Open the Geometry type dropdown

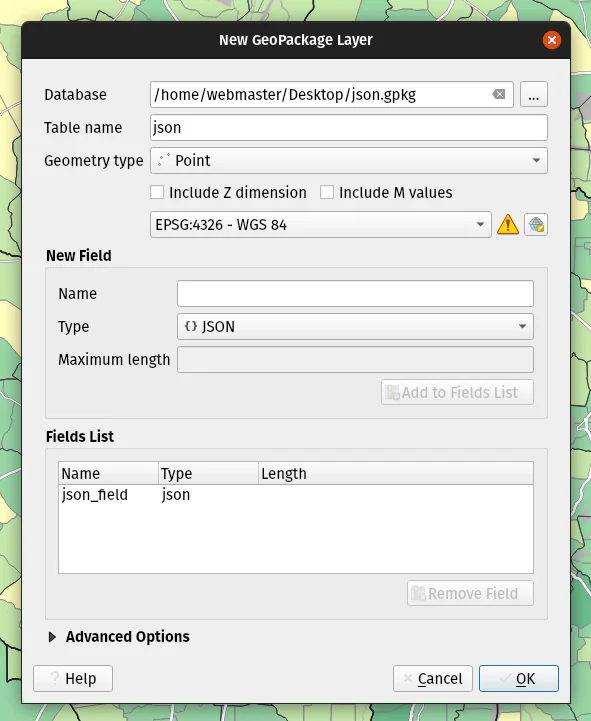[349, 160]
